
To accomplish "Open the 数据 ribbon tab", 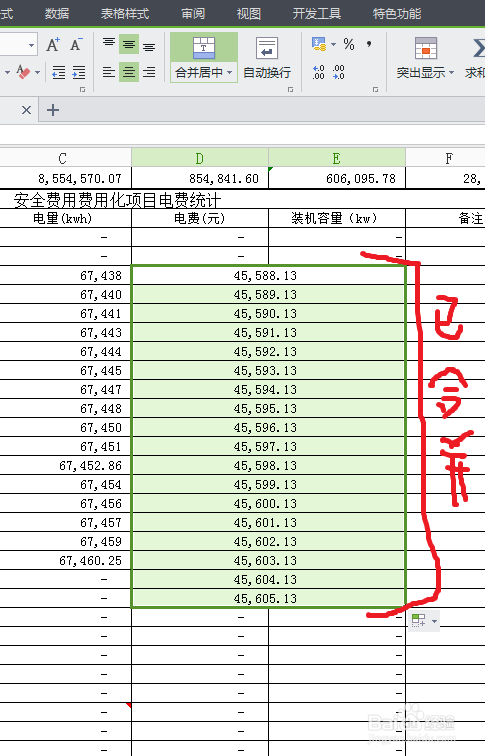I will [57, 14].
